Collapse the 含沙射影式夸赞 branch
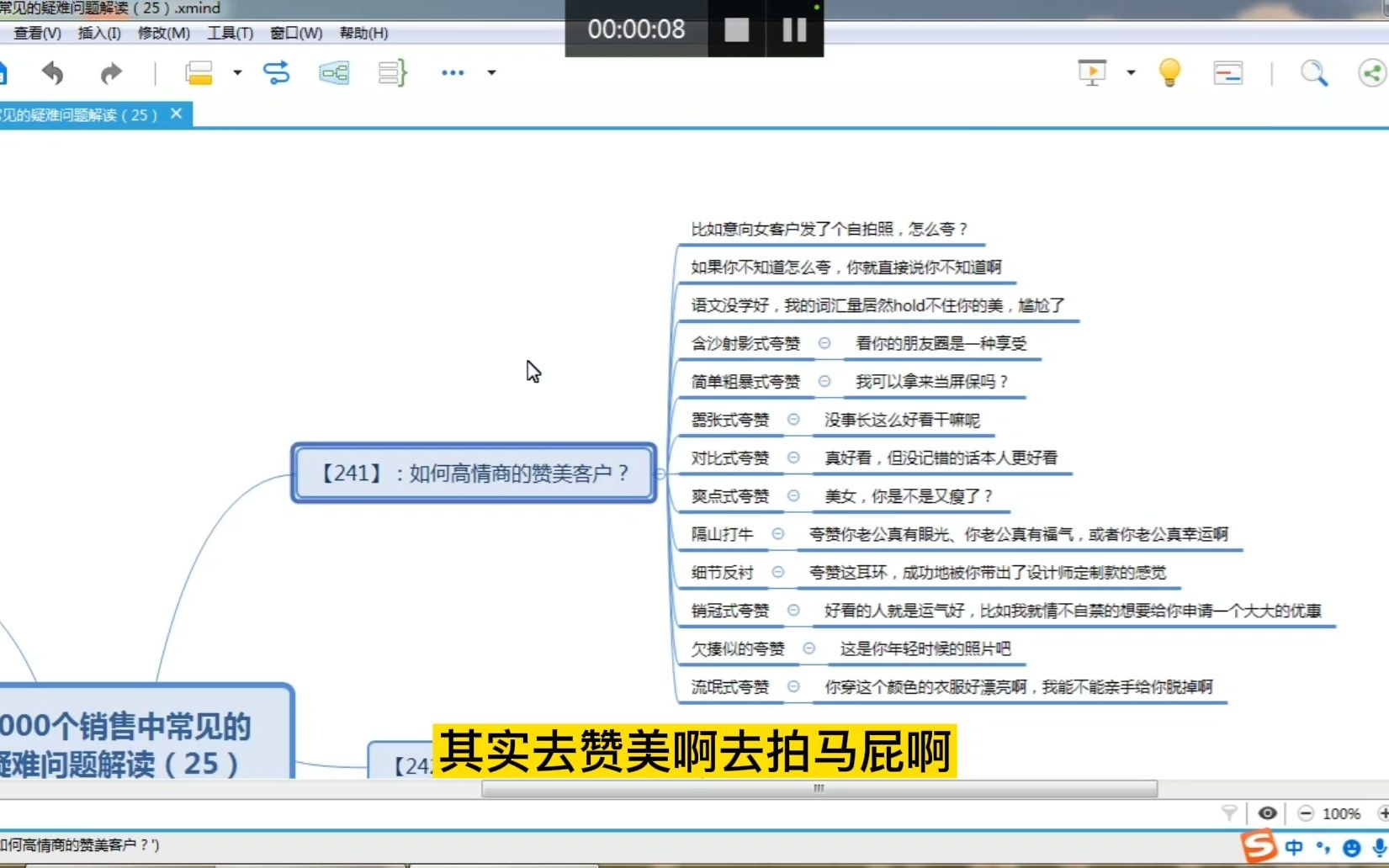The image size is (1389, 868). (x=824, y=343)
